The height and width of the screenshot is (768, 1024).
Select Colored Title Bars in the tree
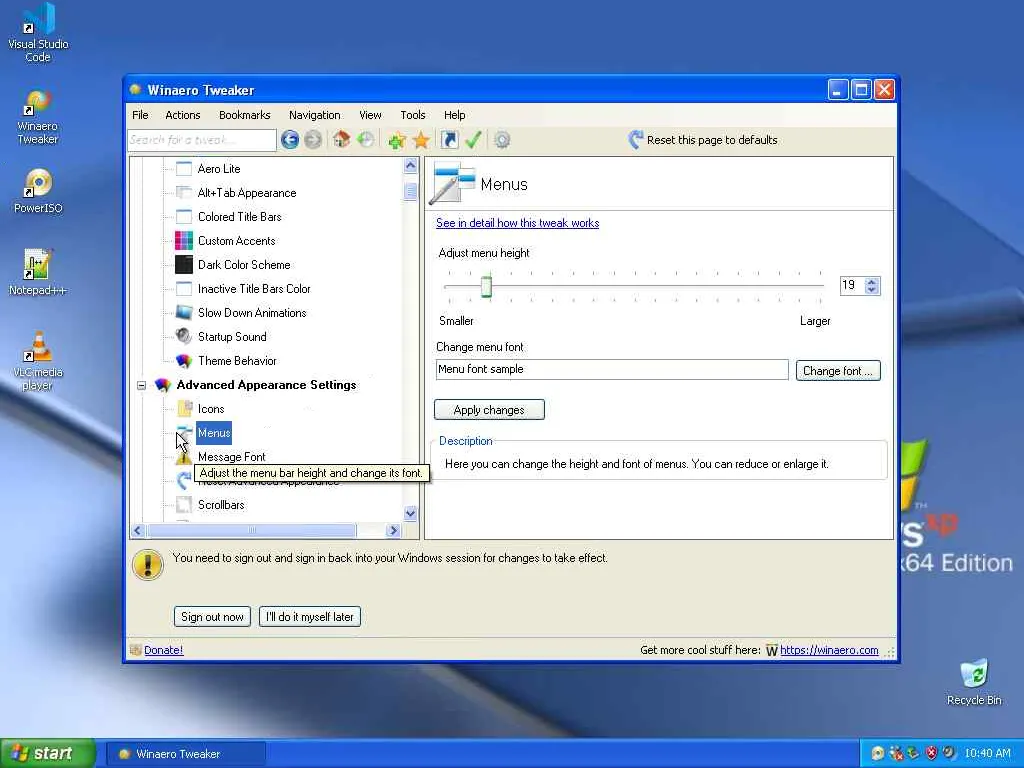pos(240,217)
